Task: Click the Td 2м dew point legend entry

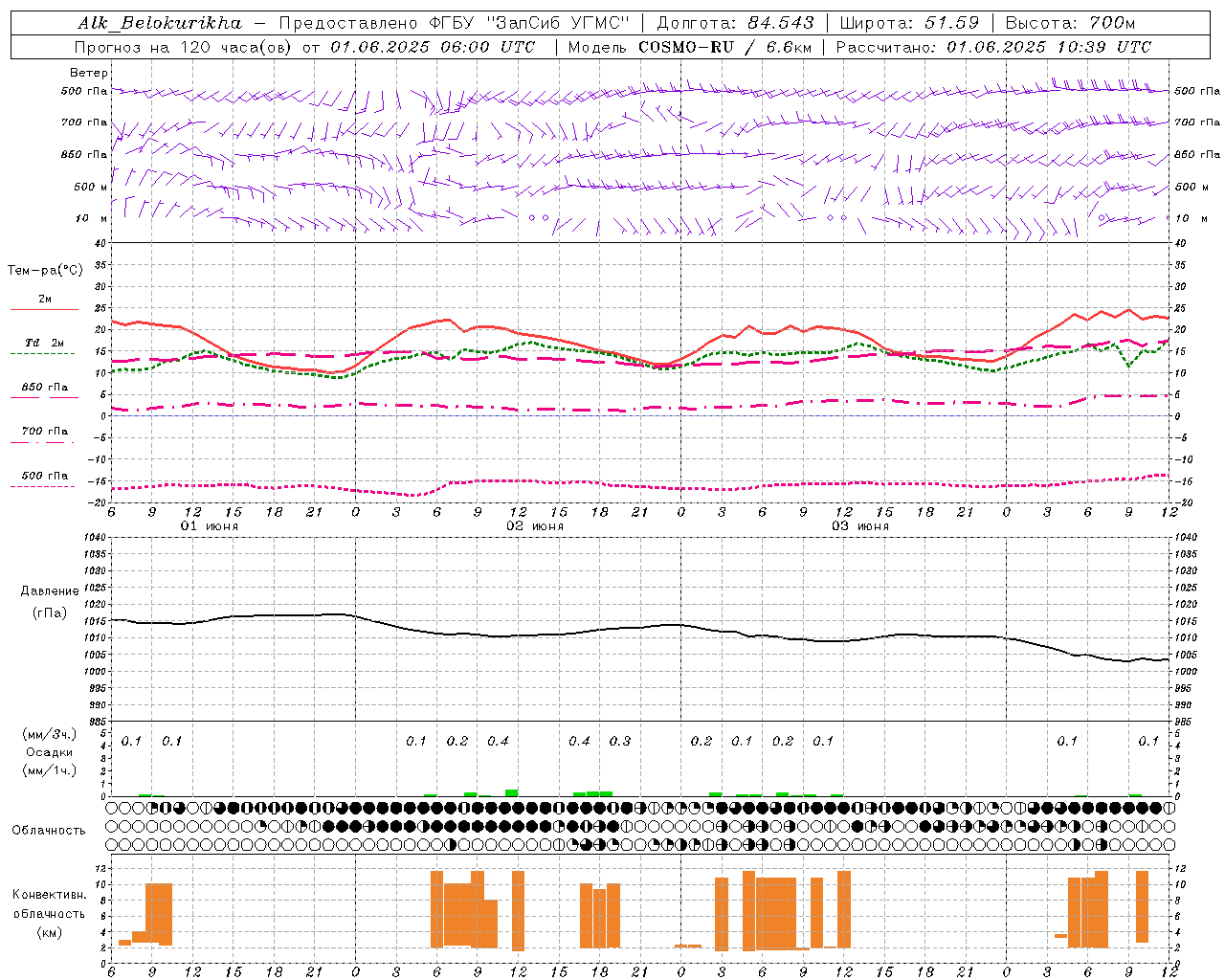Action: 45,343
